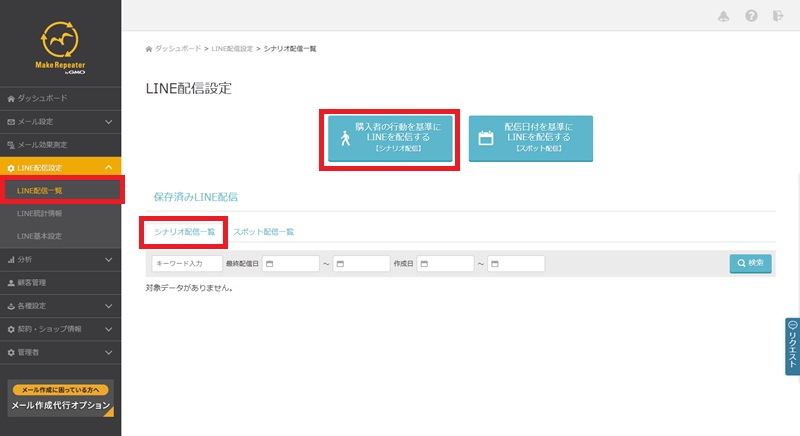Expand the 管理者 sidebar menu
Viewport: 800px width, 436px height.
pos(61,352)
